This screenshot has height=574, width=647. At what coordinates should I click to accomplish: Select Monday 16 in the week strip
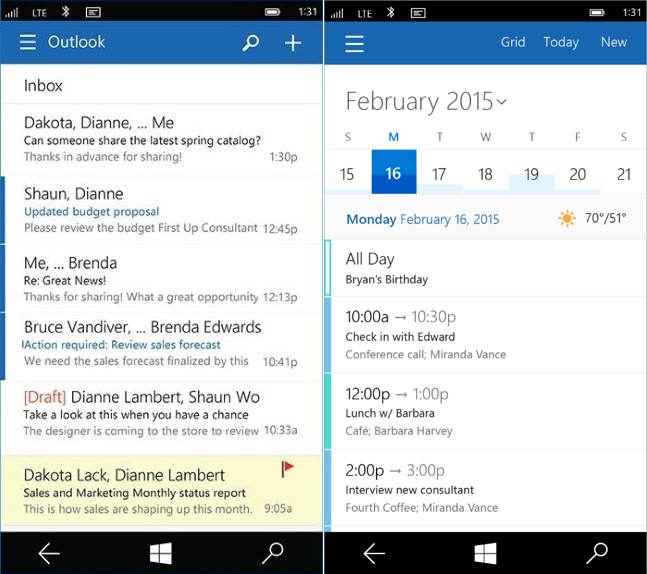click(x=394, y=172)
